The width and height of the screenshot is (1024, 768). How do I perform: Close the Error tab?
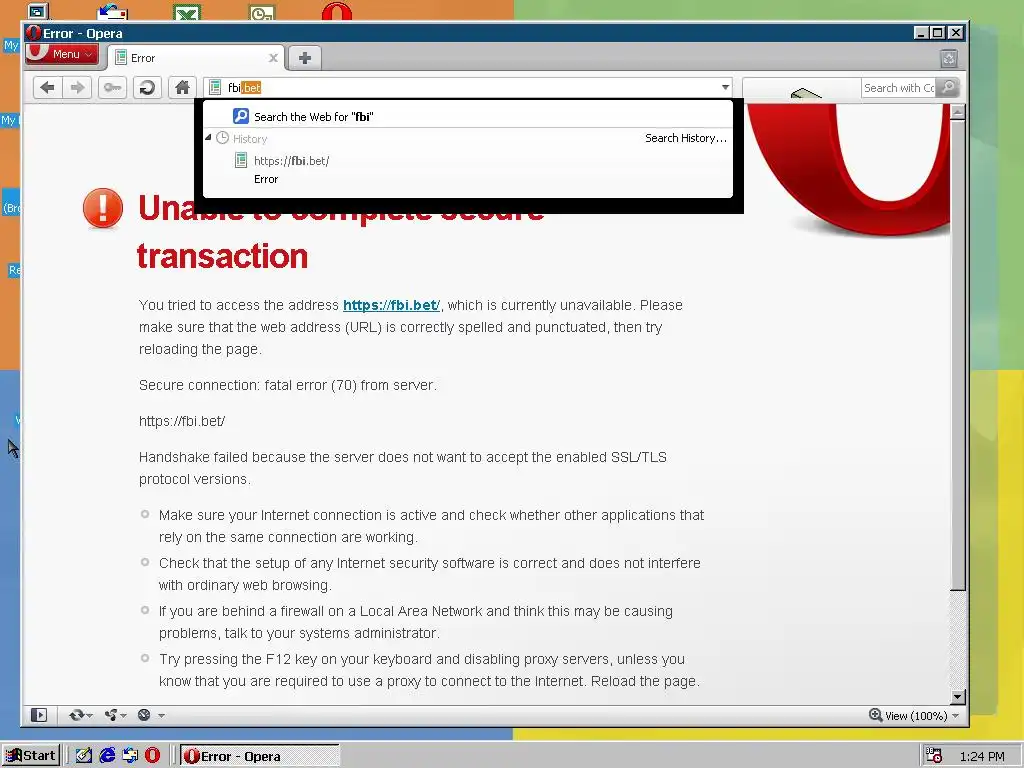pos(274,58)
